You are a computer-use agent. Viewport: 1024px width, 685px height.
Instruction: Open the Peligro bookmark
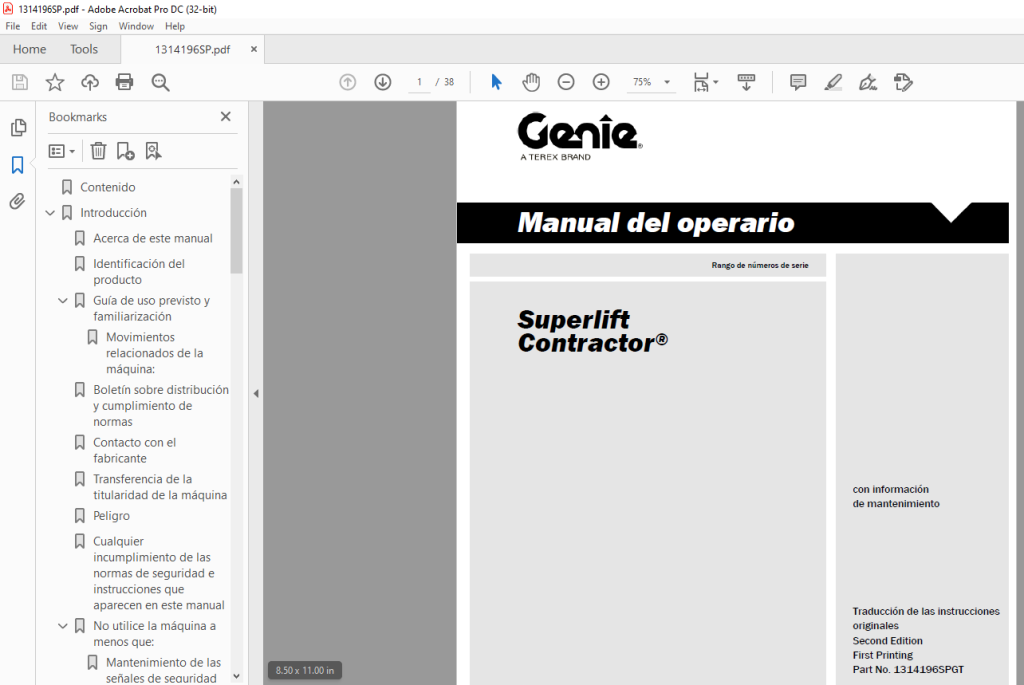111,516
